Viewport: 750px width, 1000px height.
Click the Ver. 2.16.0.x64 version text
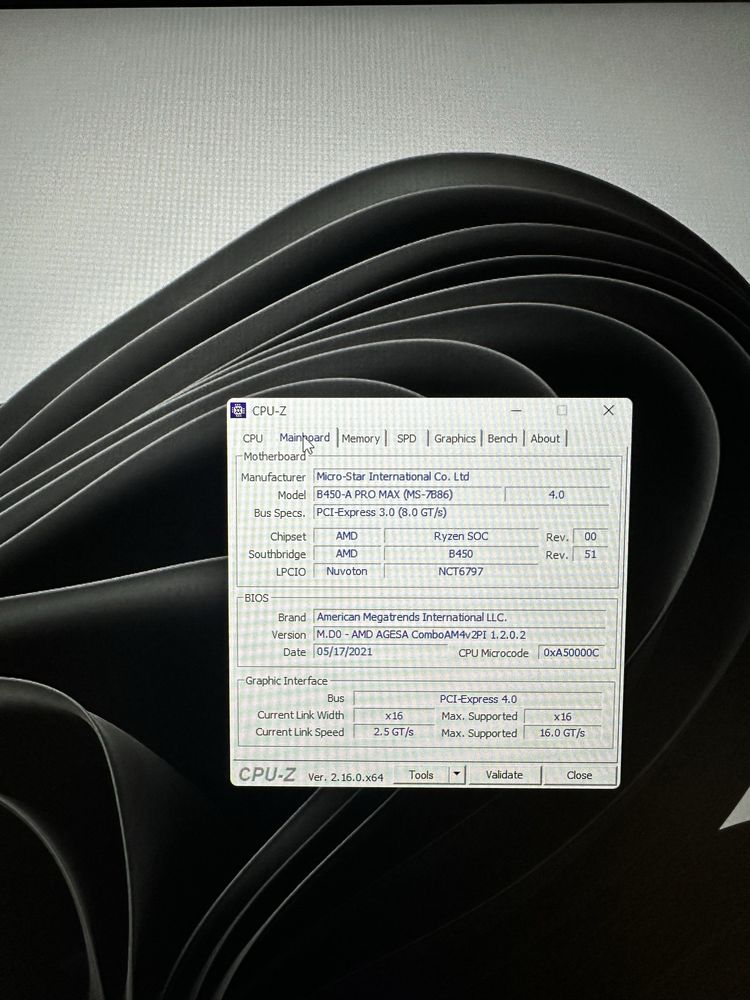pyautogui.click(x=345, y=777)
